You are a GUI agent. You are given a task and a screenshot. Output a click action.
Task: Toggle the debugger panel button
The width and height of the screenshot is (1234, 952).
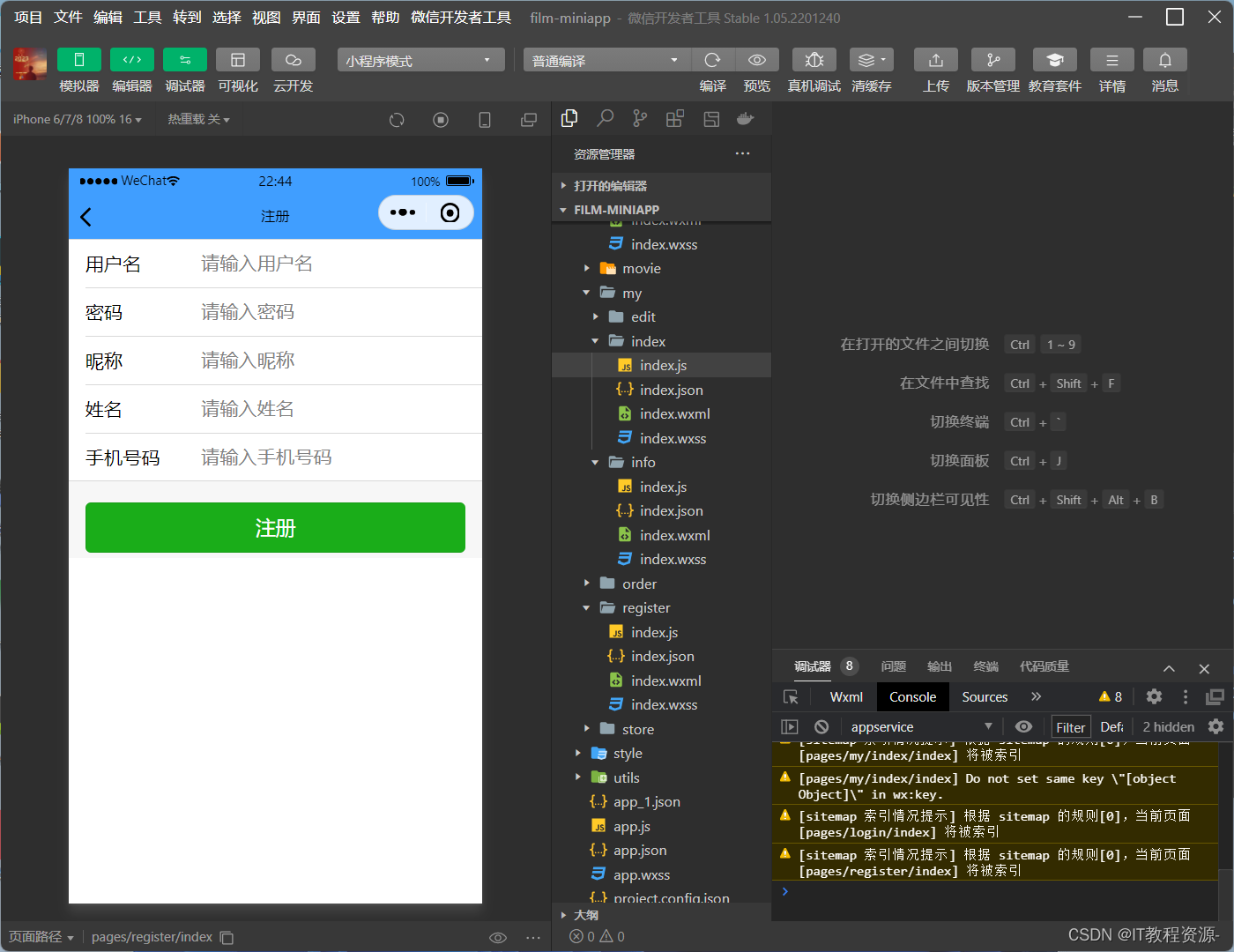185,59
